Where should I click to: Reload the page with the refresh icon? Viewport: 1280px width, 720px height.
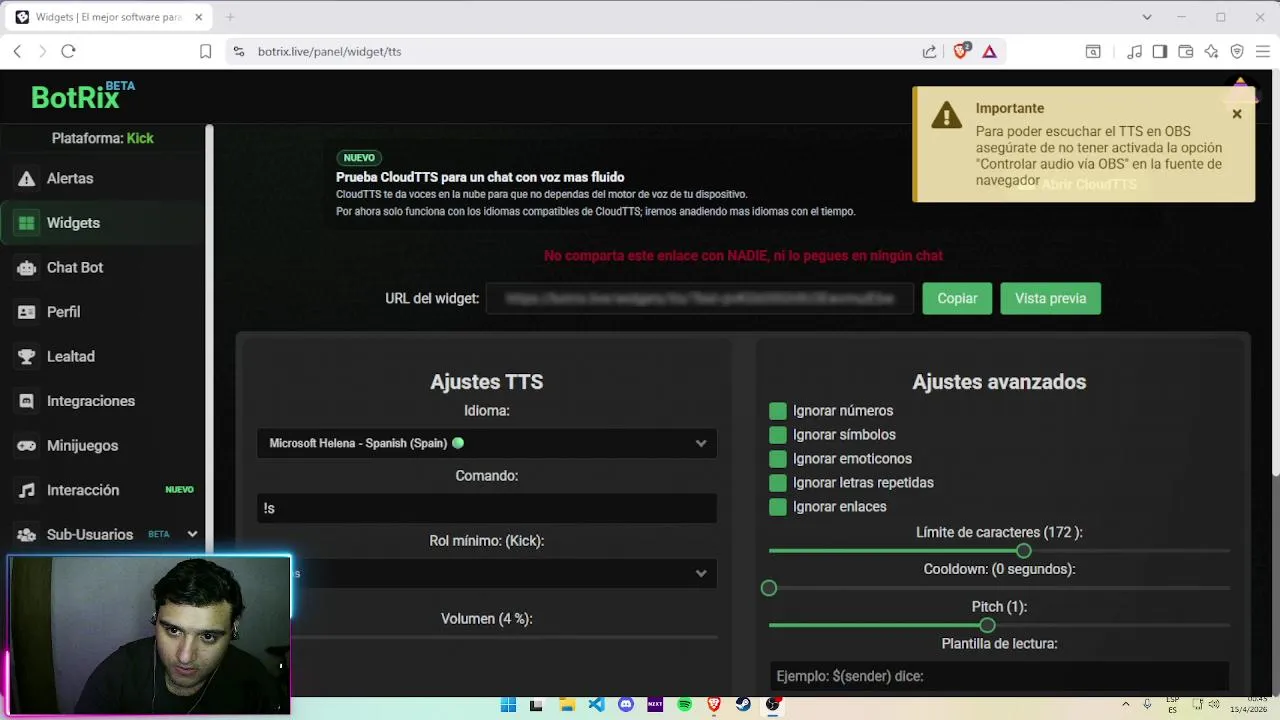(x=68, y=51)
